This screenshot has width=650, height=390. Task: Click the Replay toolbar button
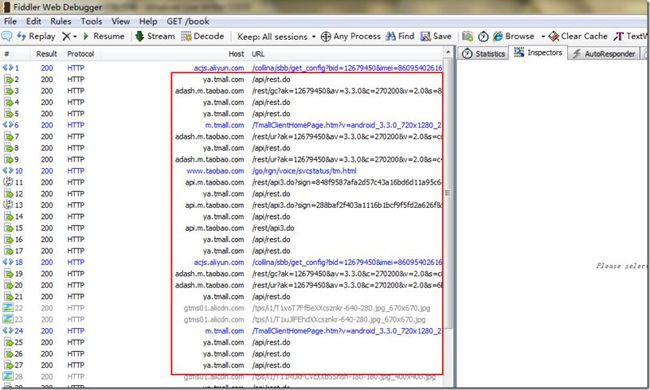(x=36, y=36)
